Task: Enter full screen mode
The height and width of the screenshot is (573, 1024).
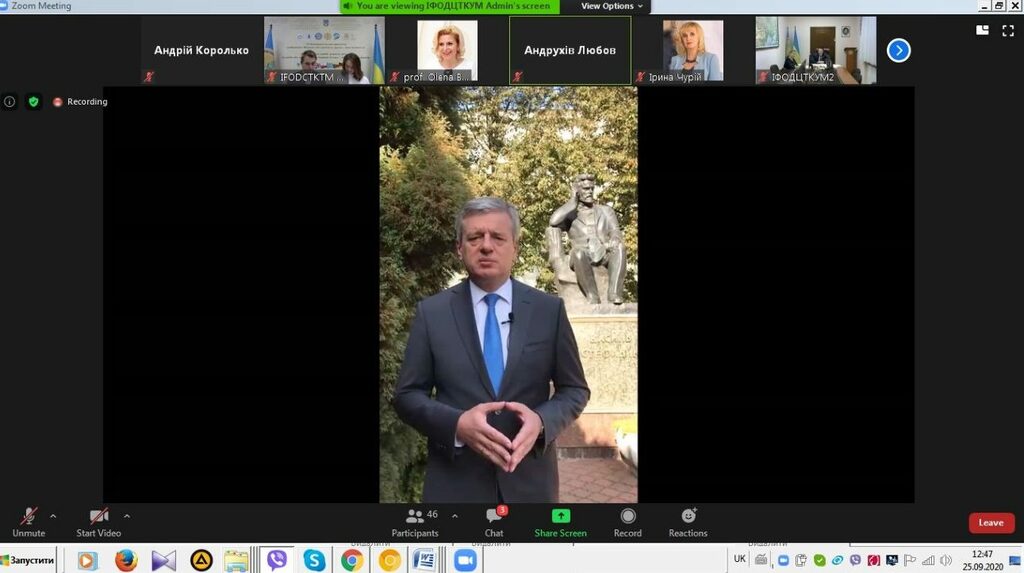Action: click(x=1006, y=30)
